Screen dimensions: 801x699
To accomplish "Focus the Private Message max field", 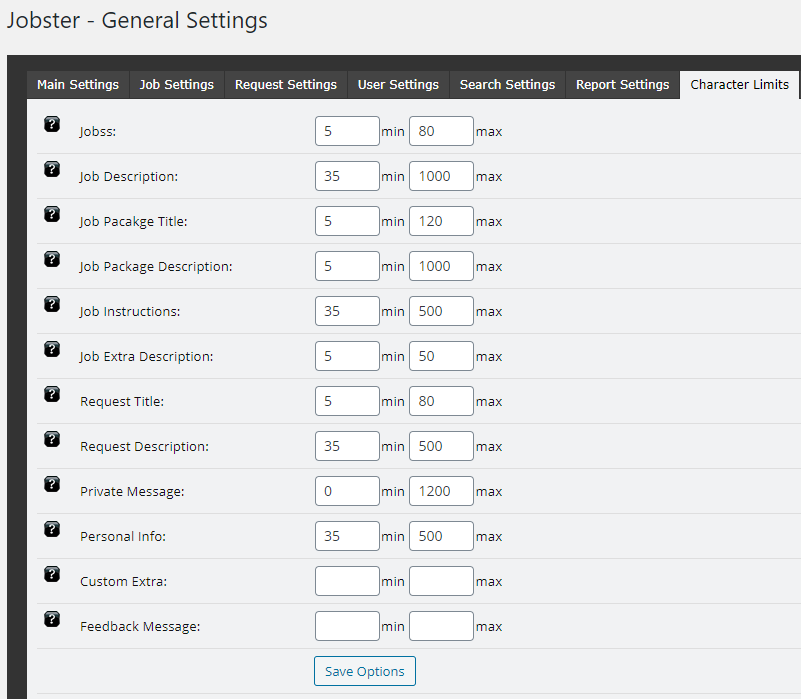I will [x=441, y=491].
